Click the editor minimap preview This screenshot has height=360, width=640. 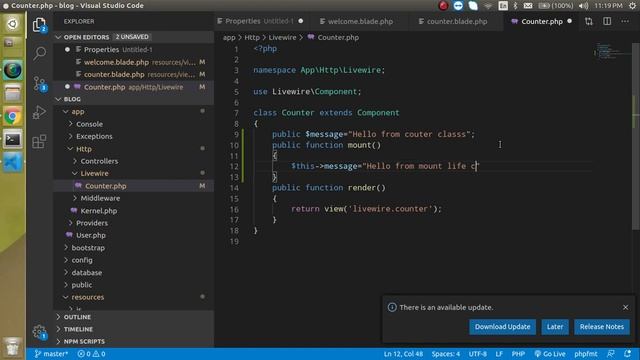click(x=611, y=51)
